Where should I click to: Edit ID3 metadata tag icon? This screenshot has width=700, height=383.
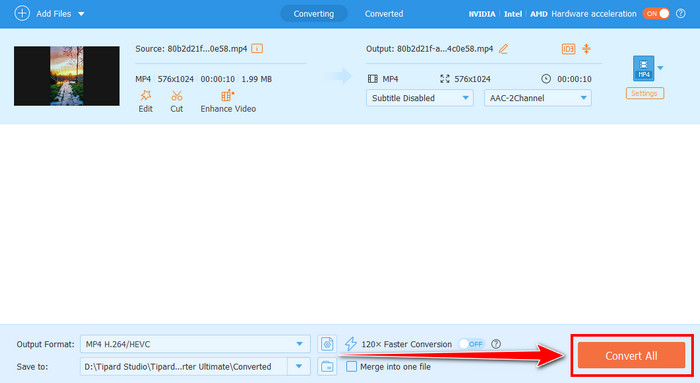[x=568, y=49]
